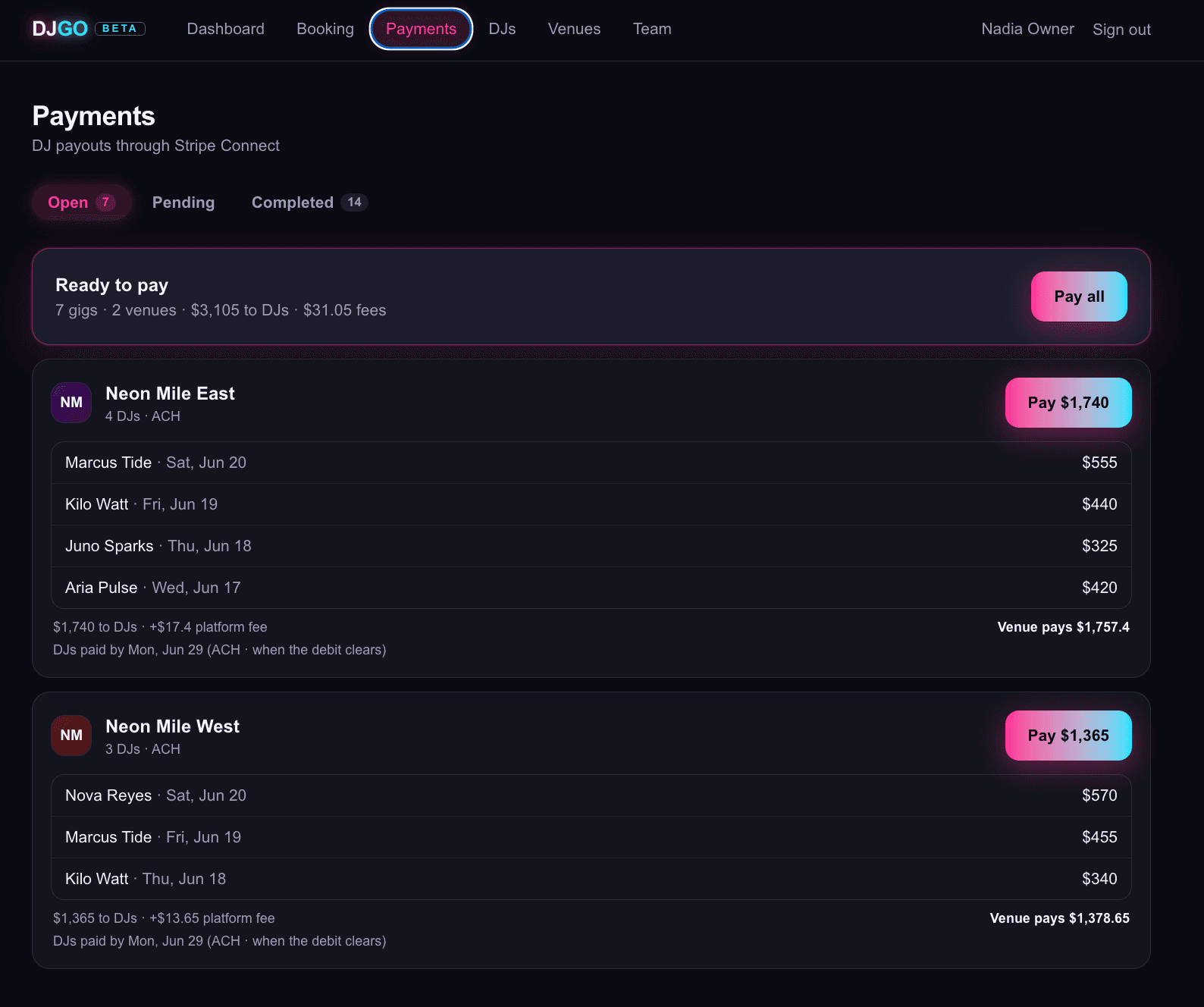
Task: Click the Pay all button
Action: pyautogui.click(x=1079, y=296)
